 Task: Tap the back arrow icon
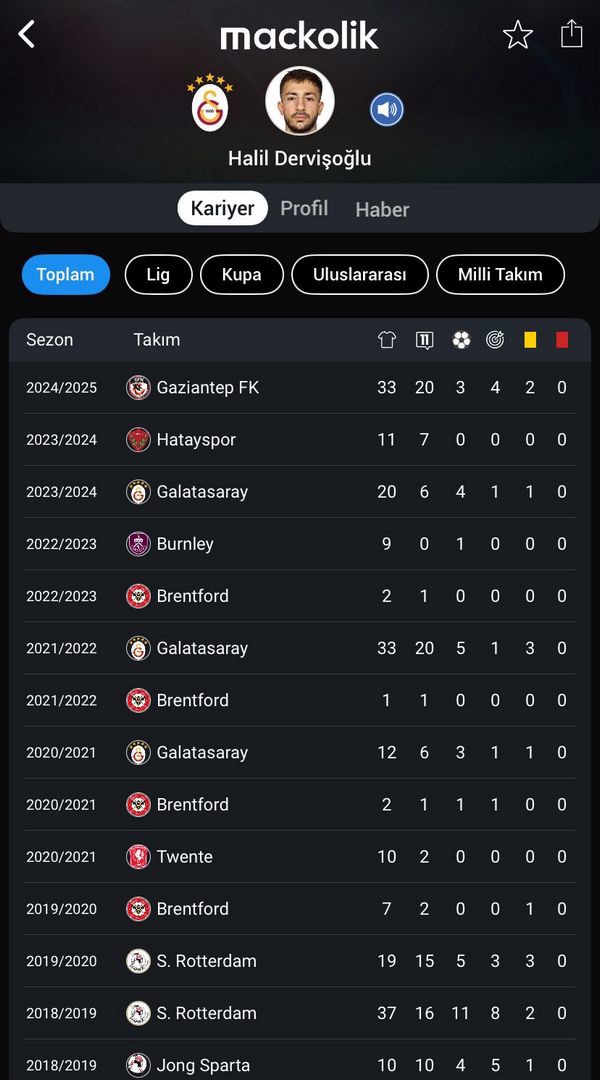26,34
